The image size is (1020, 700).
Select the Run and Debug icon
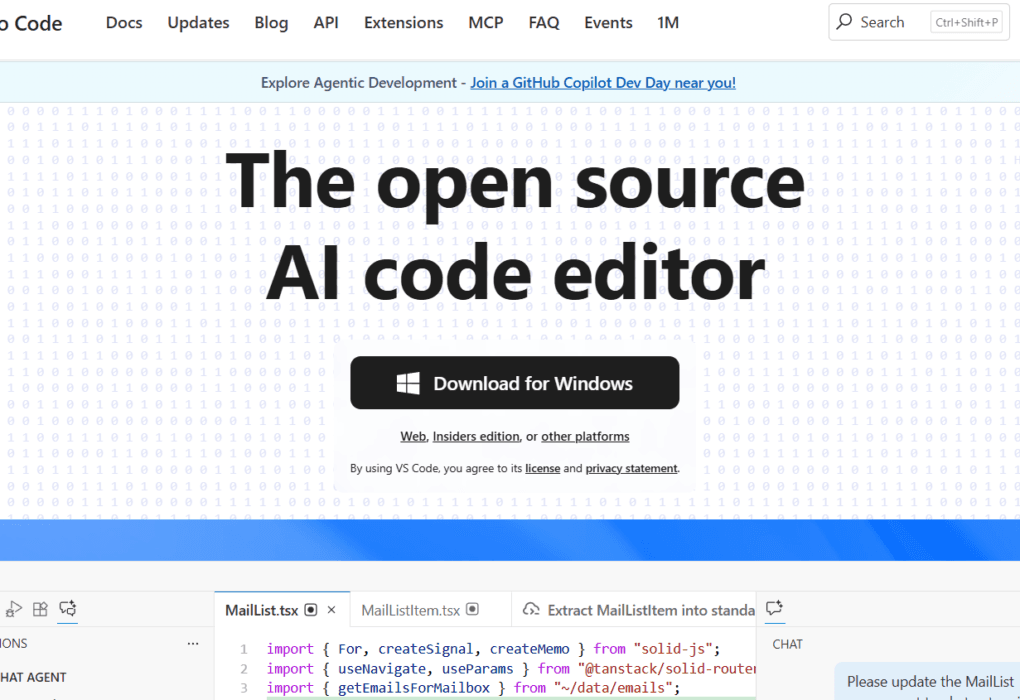click(15, 609)
